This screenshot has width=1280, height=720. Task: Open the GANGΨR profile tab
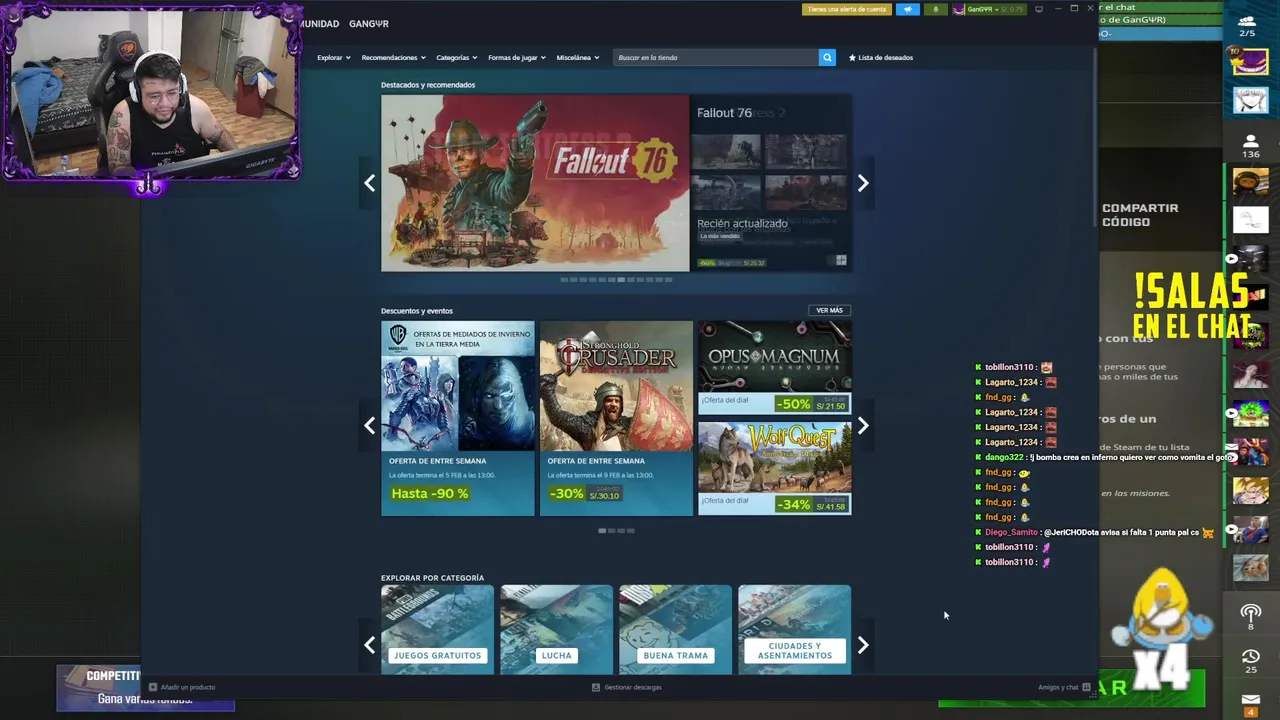[x=369, y=23]
